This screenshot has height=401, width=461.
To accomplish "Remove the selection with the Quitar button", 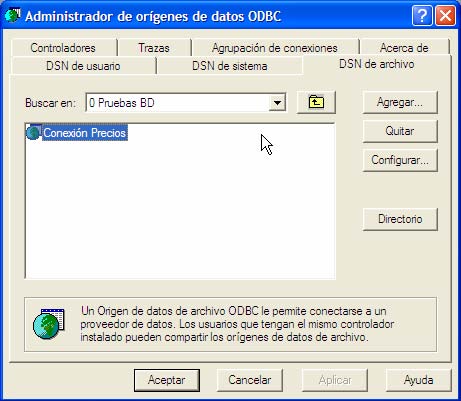I will 400,131.
